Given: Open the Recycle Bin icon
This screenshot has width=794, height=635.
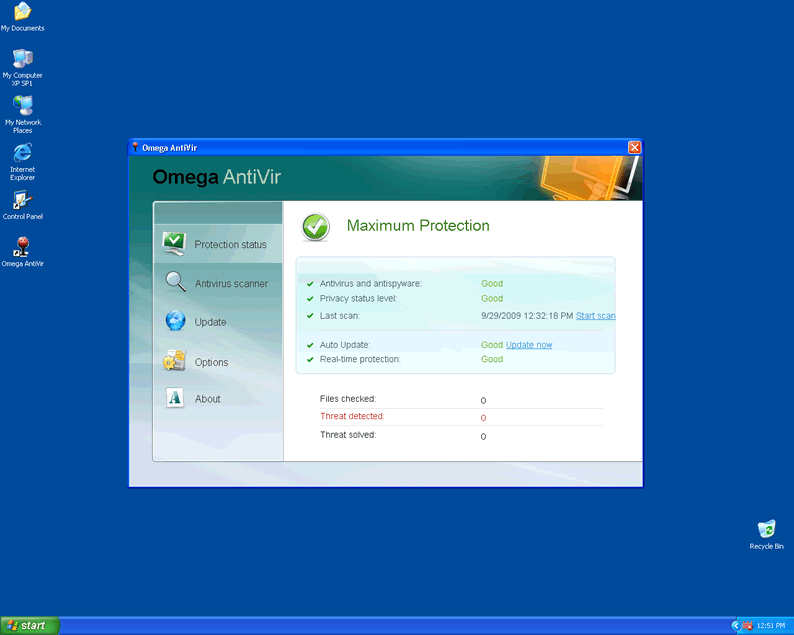Looking at the screenshot, I should (x=766, y=529).
